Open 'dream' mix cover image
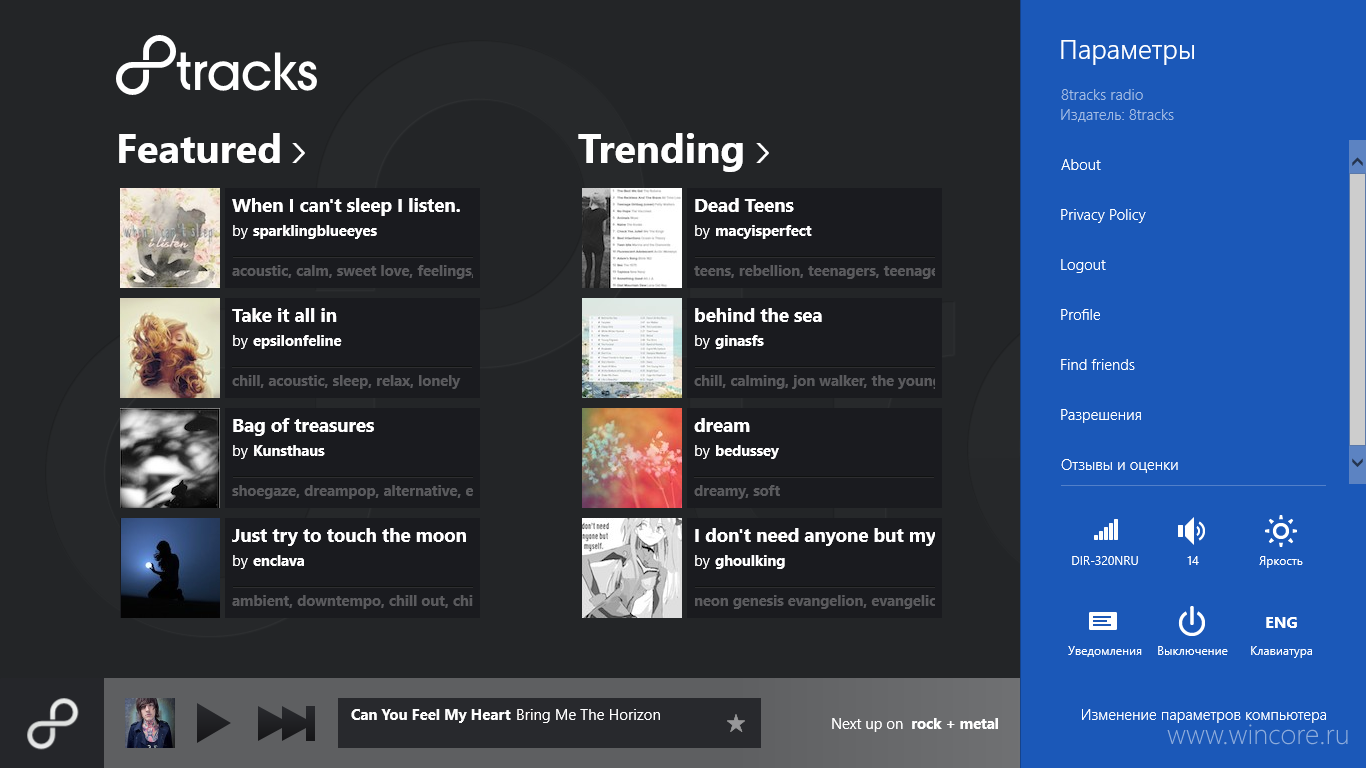The height and width of the screenshot is (768, 1366). (x=632, y=458)
